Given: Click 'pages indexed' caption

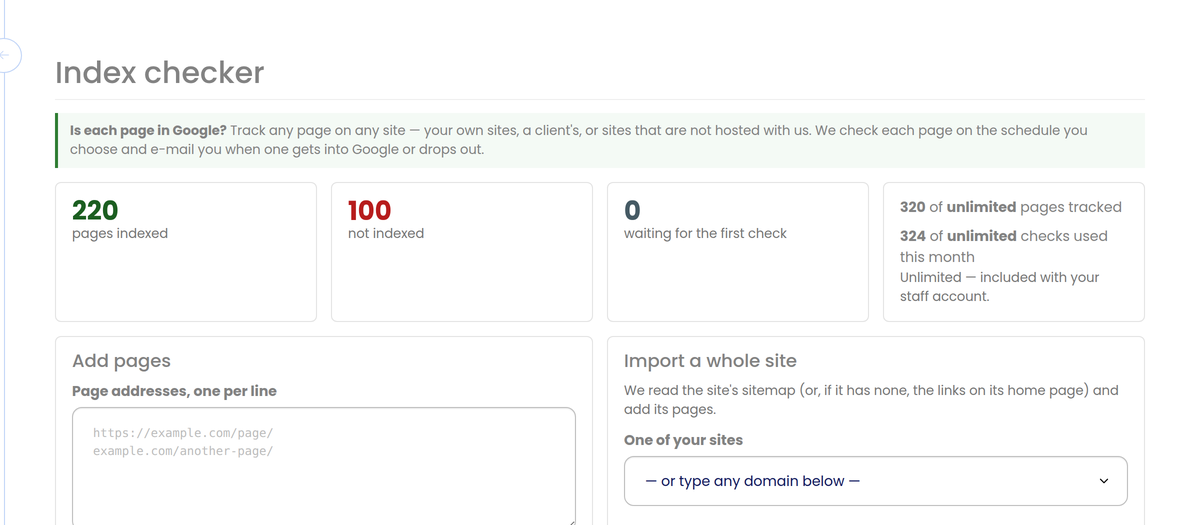Looking at the screenshot, I should [x=120, y=233].
